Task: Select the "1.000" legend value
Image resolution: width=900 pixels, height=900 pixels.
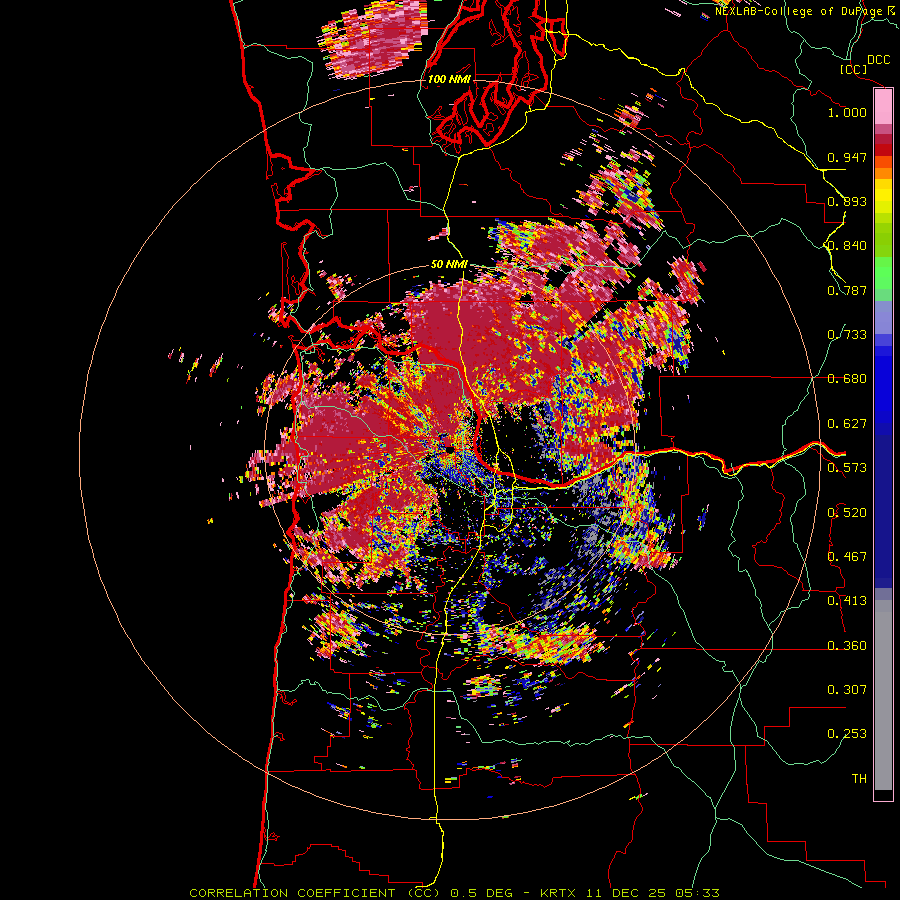Action: 847,112
